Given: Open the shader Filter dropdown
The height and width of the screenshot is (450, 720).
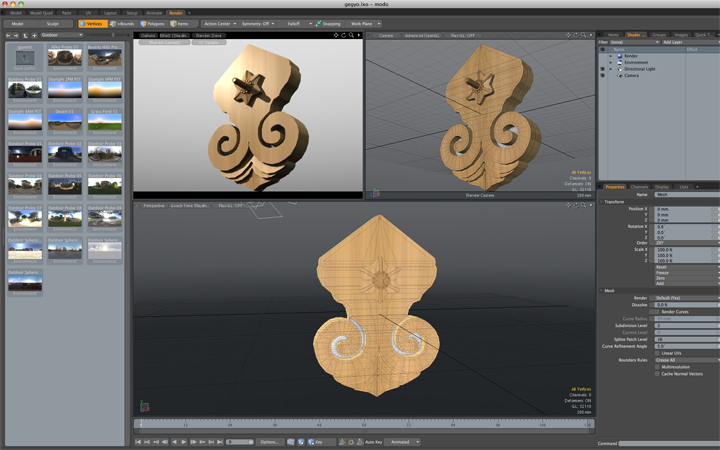Looking at the screenshot, I should pos(635,42).
